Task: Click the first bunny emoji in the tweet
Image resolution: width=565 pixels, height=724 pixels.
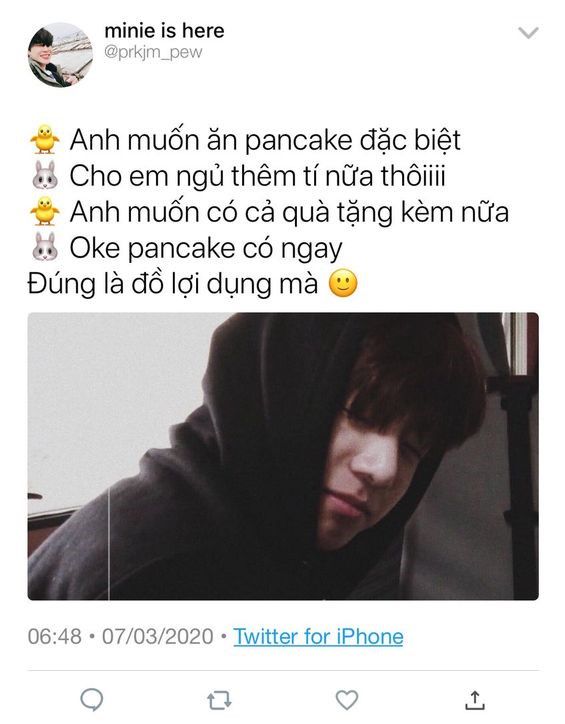Action: point(45,175)
